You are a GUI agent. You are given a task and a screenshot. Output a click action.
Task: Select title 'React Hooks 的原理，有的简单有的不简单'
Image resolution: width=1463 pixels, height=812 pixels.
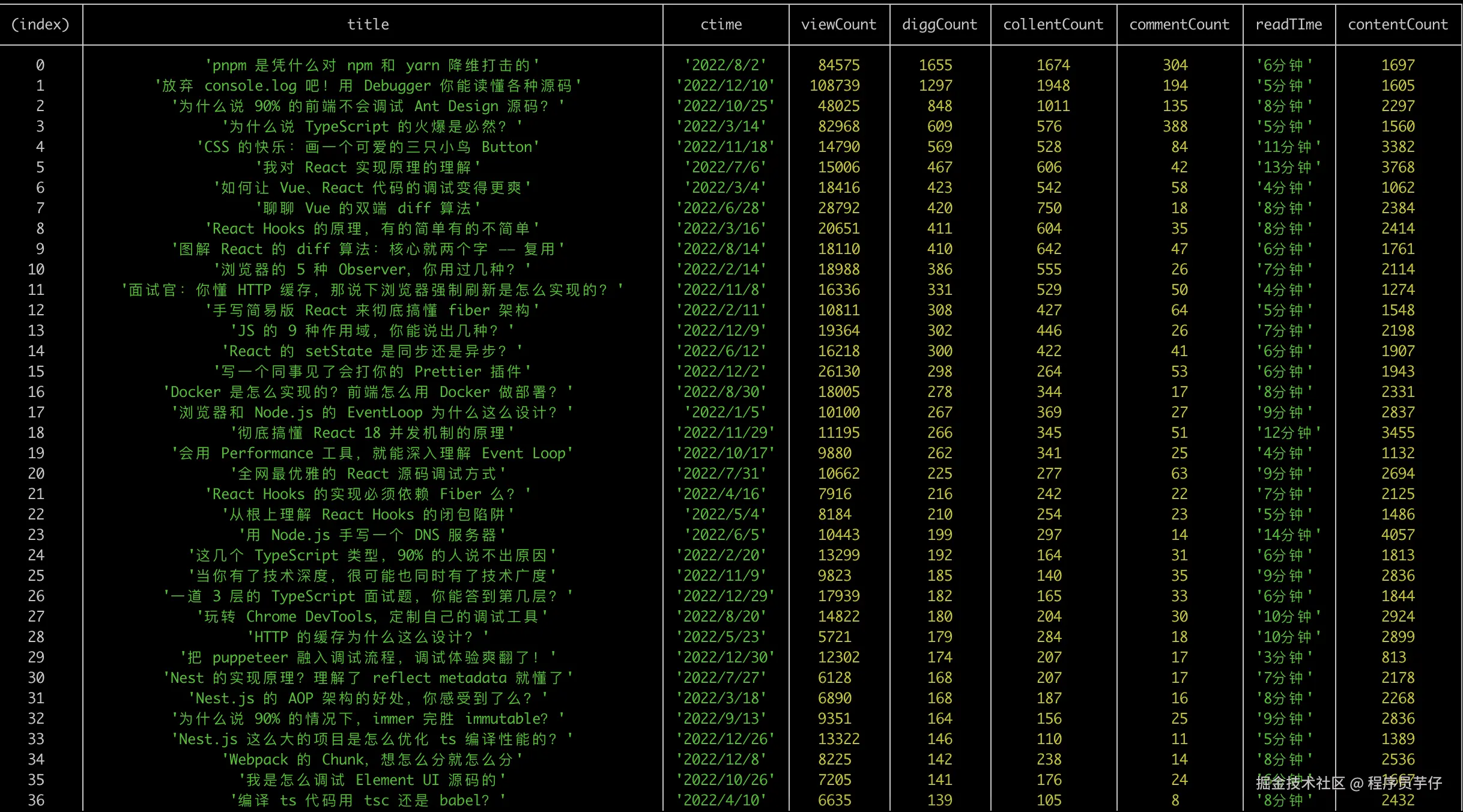pyautogui.click(x=372, y=229)
